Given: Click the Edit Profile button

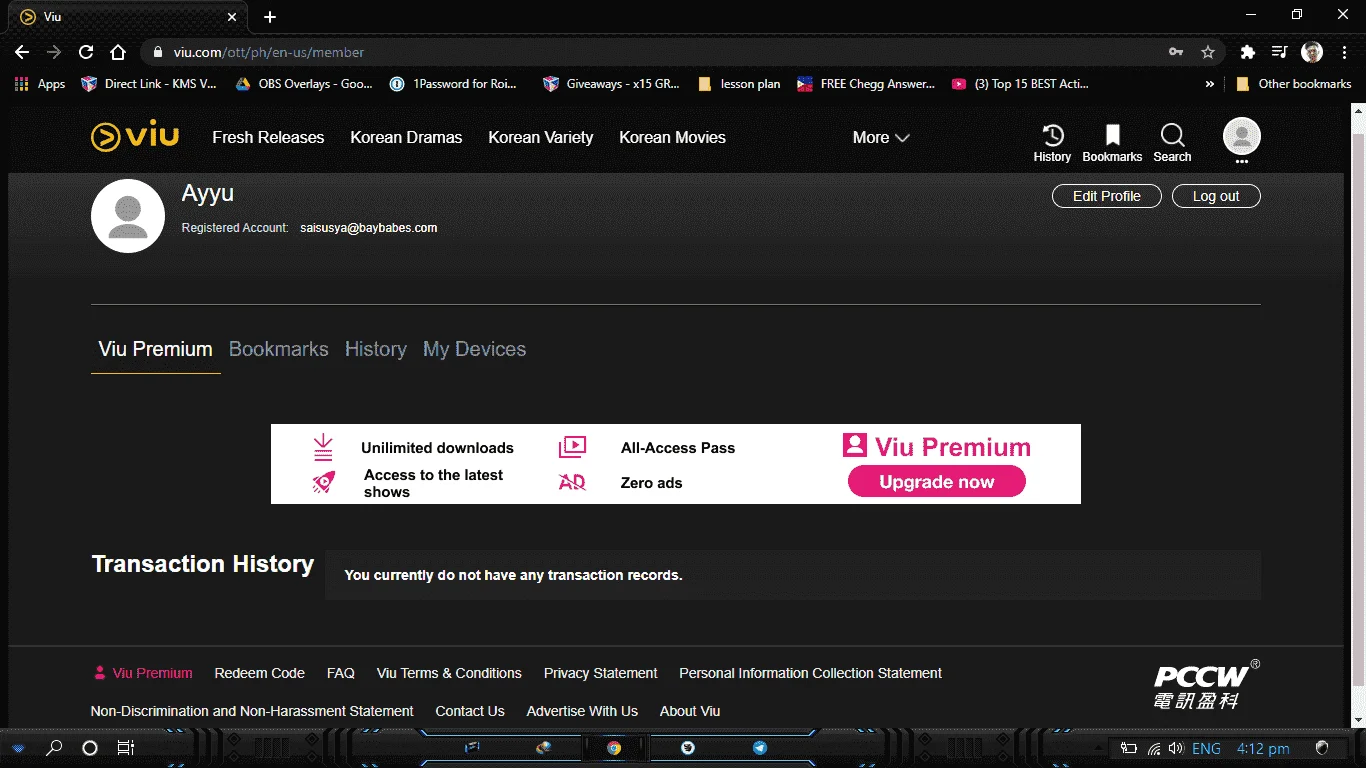Looking at the screenshot, I should [1107, 196].
